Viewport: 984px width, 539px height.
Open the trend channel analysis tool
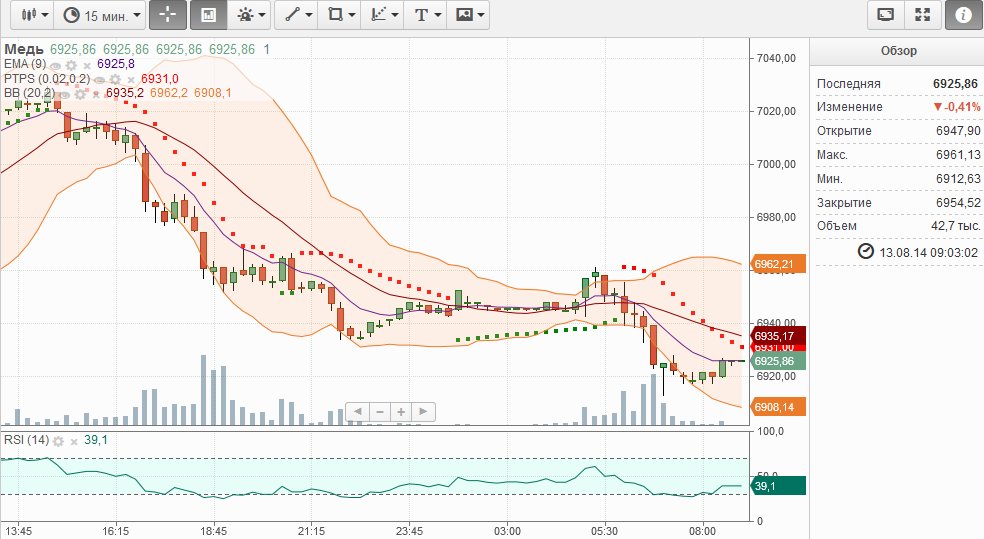[384, 15]
